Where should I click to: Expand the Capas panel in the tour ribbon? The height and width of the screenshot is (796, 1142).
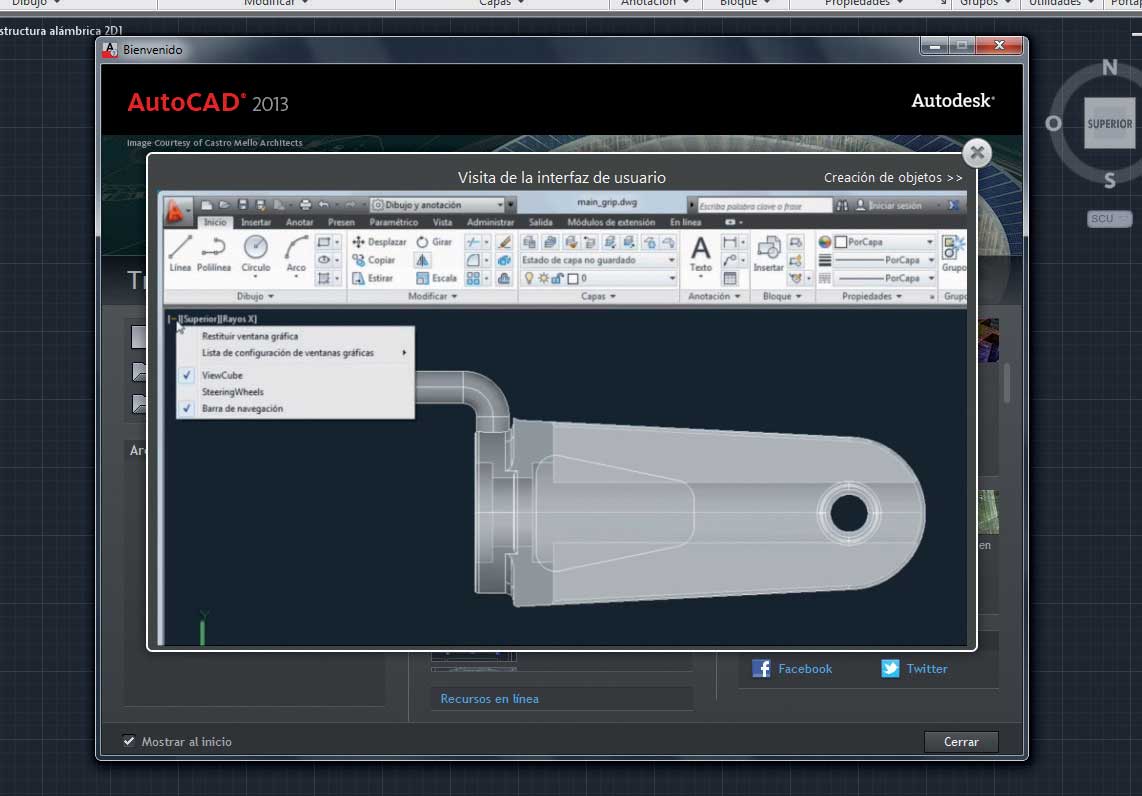pyautogui.click(x=598, y=296)
